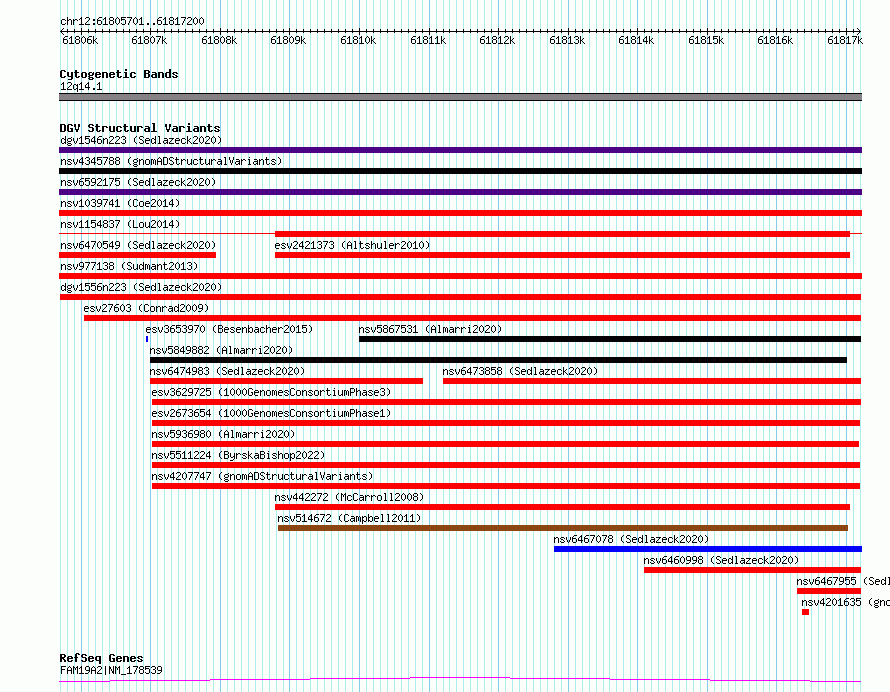The height and width of the screenshot is (692, 890).
Task: Click the nsv5849882 (Almarri2020) label
Action: (x=221, y=350)
